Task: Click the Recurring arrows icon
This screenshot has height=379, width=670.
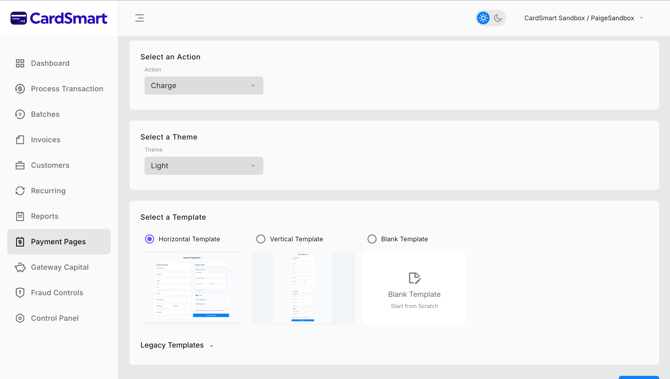Action: click(x=20, y=191)
